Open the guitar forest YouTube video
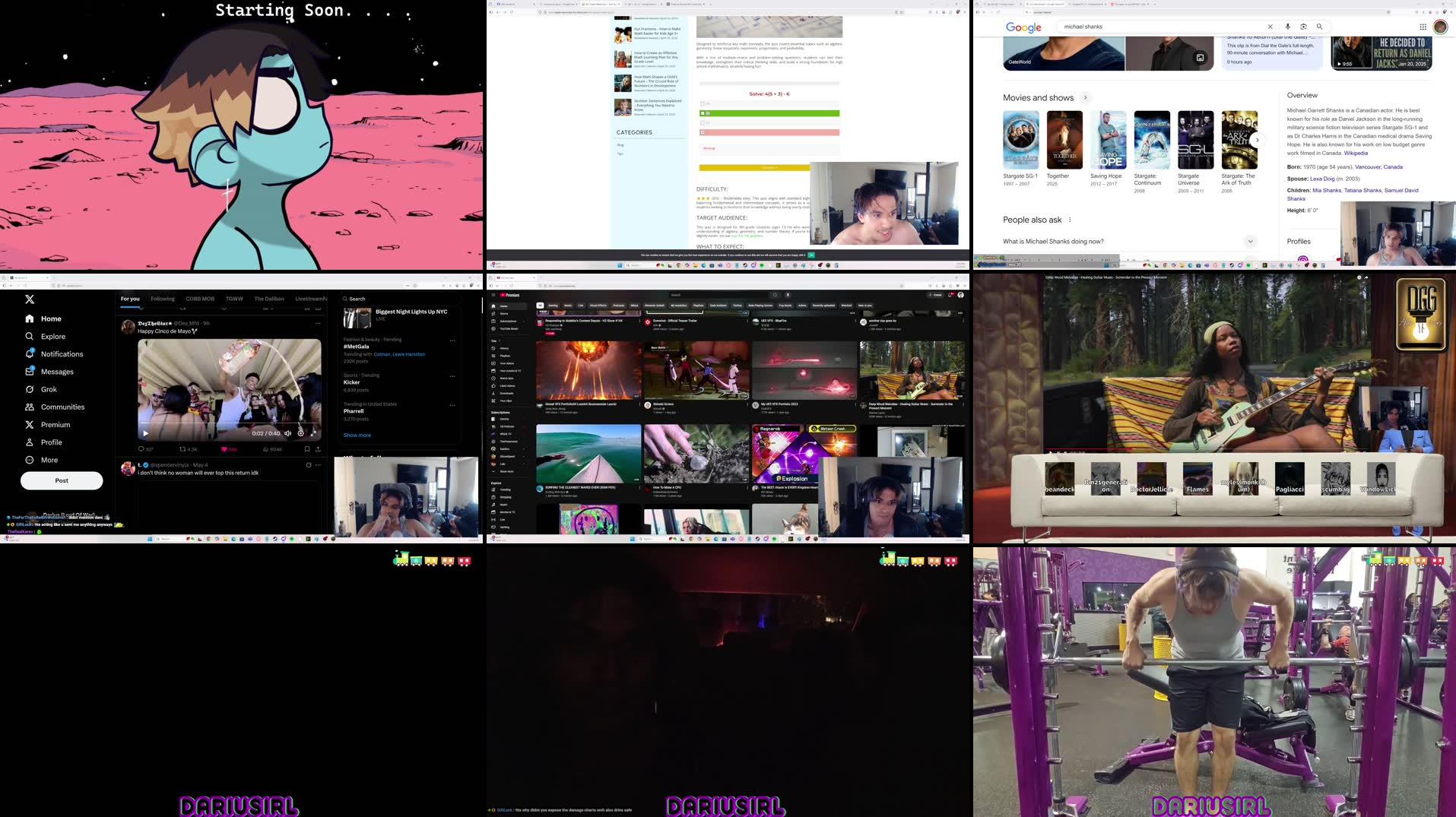The width and height of the screenshot is (1456, 817). 912,370
